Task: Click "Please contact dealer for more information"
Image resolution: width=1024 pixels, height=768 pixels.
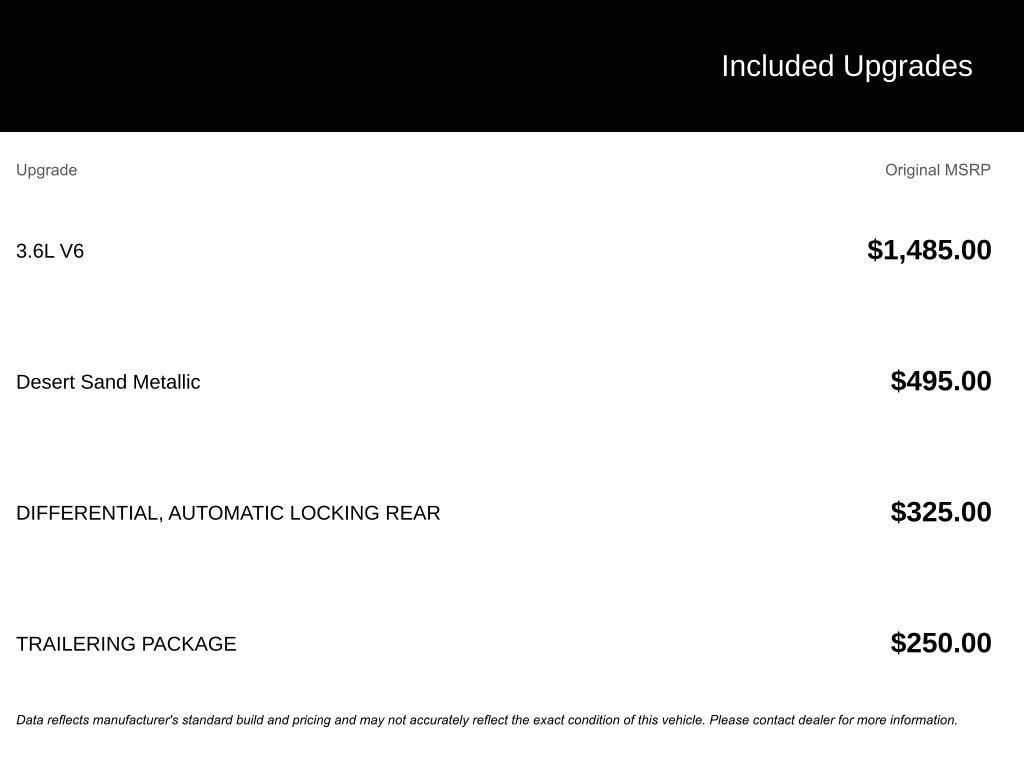Action: click(x=833, y=720)
